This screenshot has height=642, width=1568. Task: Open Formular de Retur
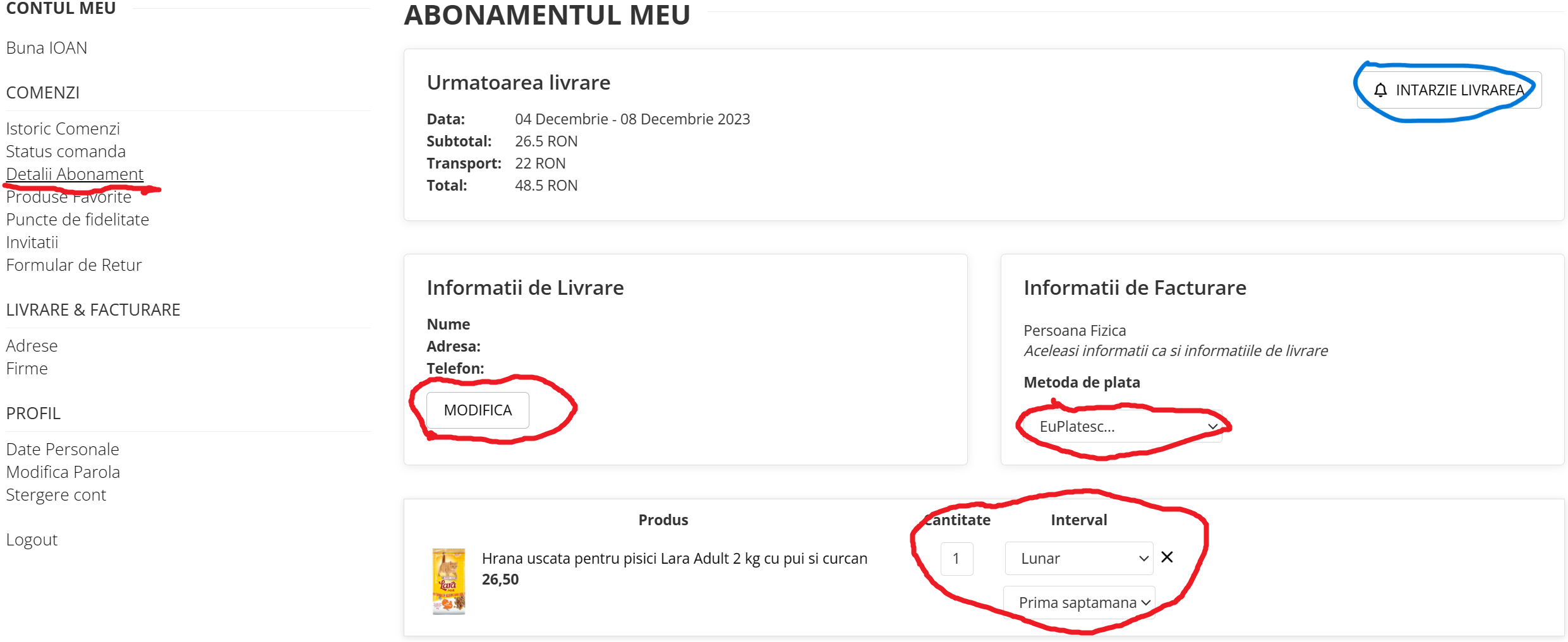(x=73, y=265)
